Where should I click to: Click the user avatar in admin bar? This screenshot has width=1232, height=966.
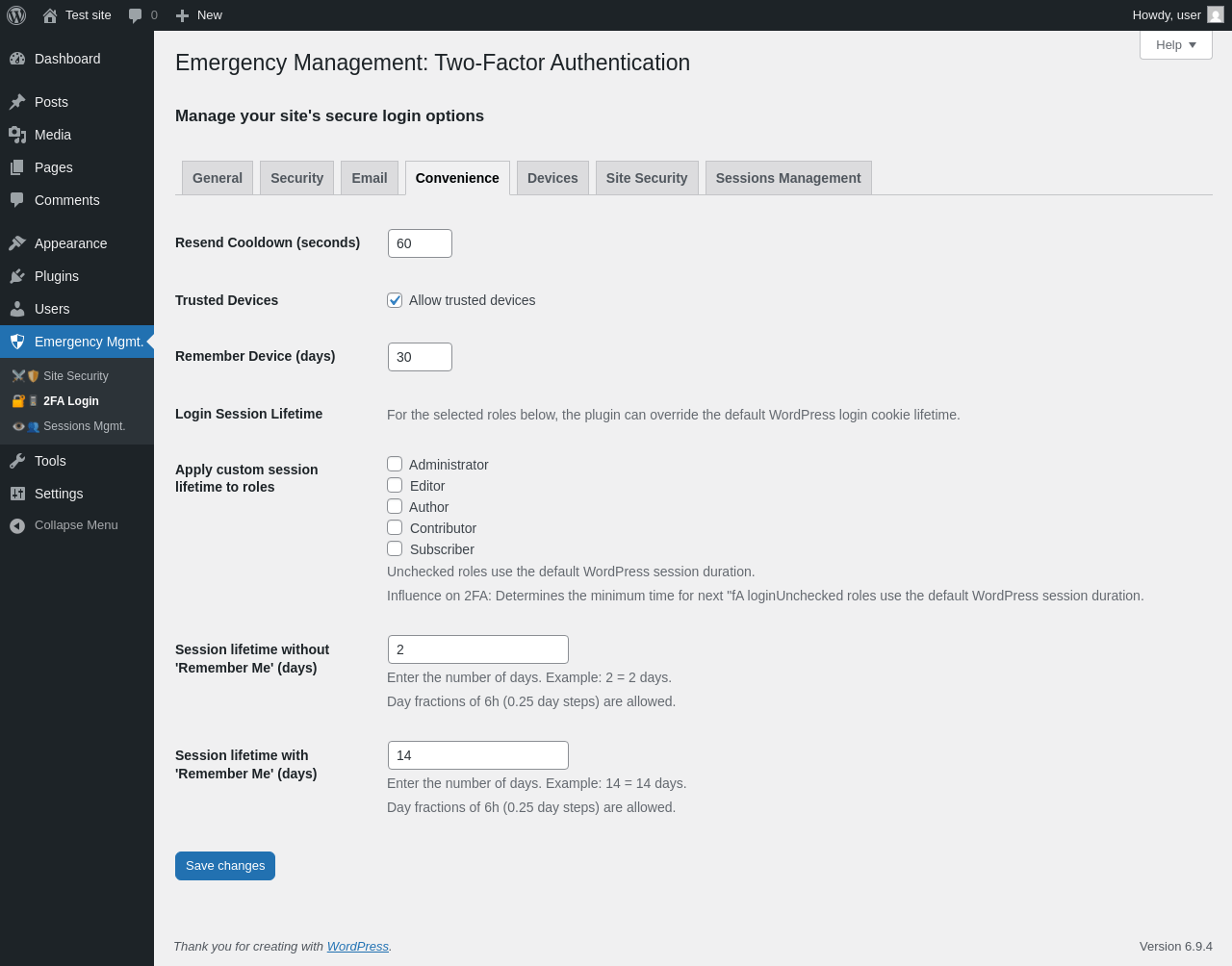pos(1216,15)
